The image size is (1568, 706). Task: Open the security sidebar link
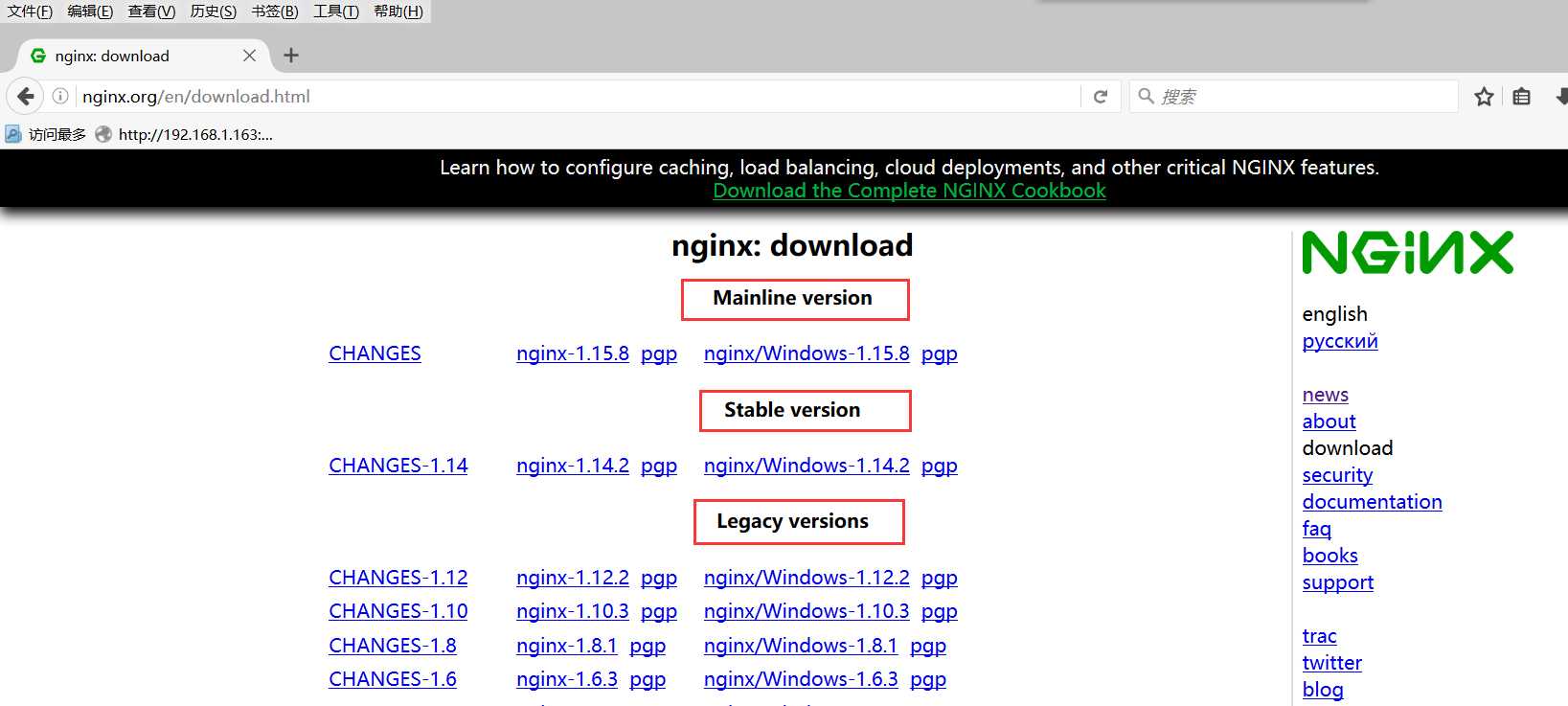click(1337, 475)
